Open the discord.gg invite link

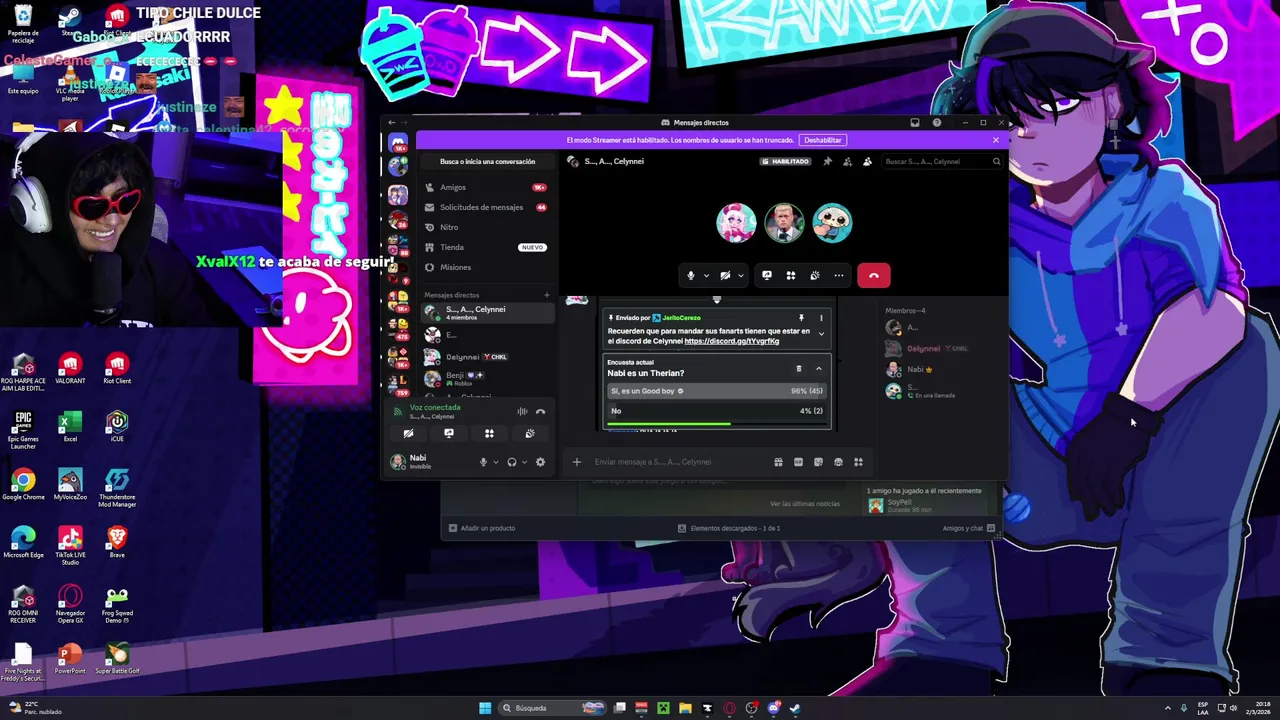(x=732, y=341)
